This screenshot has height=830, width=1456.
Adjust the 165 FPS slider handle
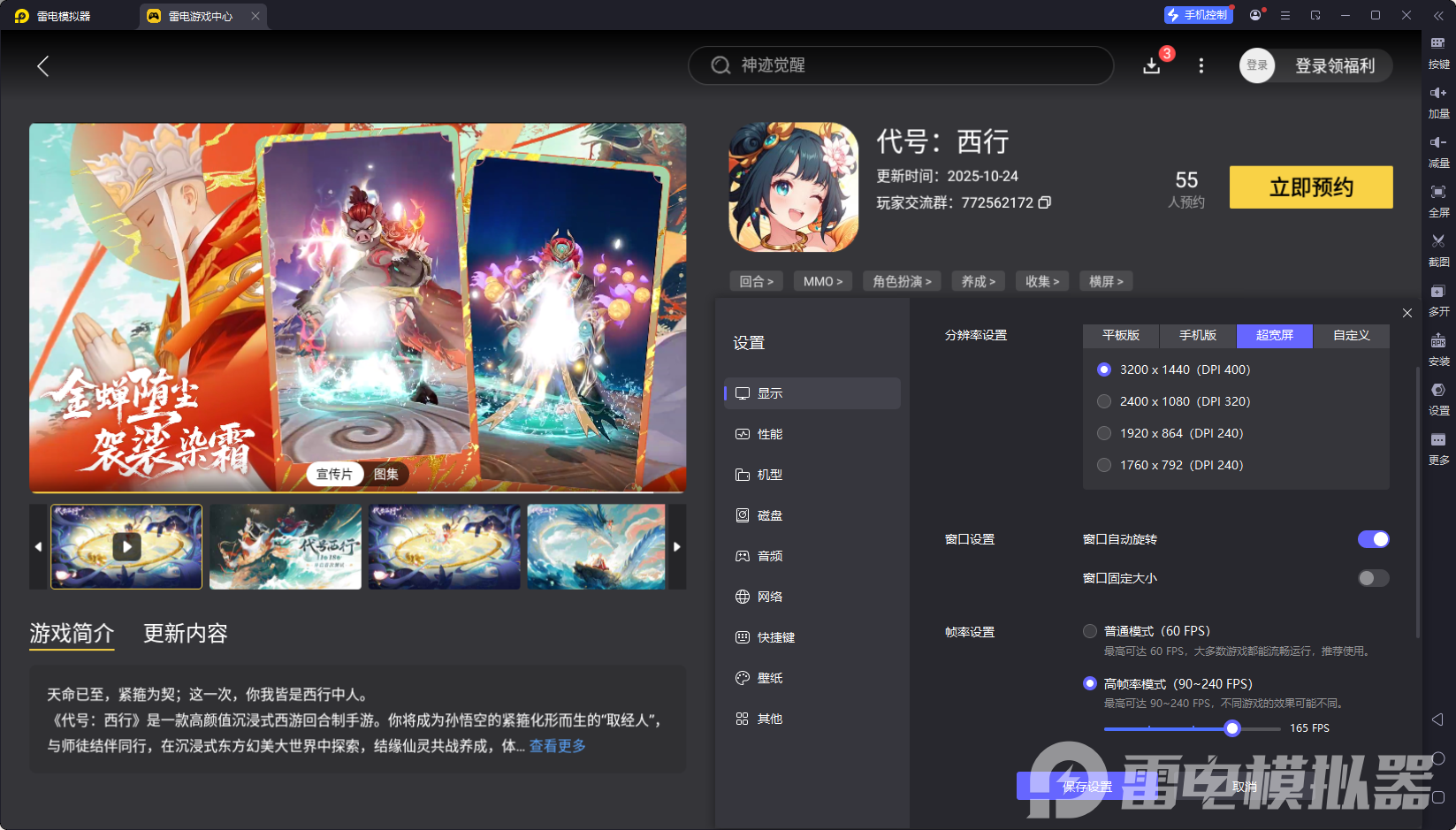1232,728
